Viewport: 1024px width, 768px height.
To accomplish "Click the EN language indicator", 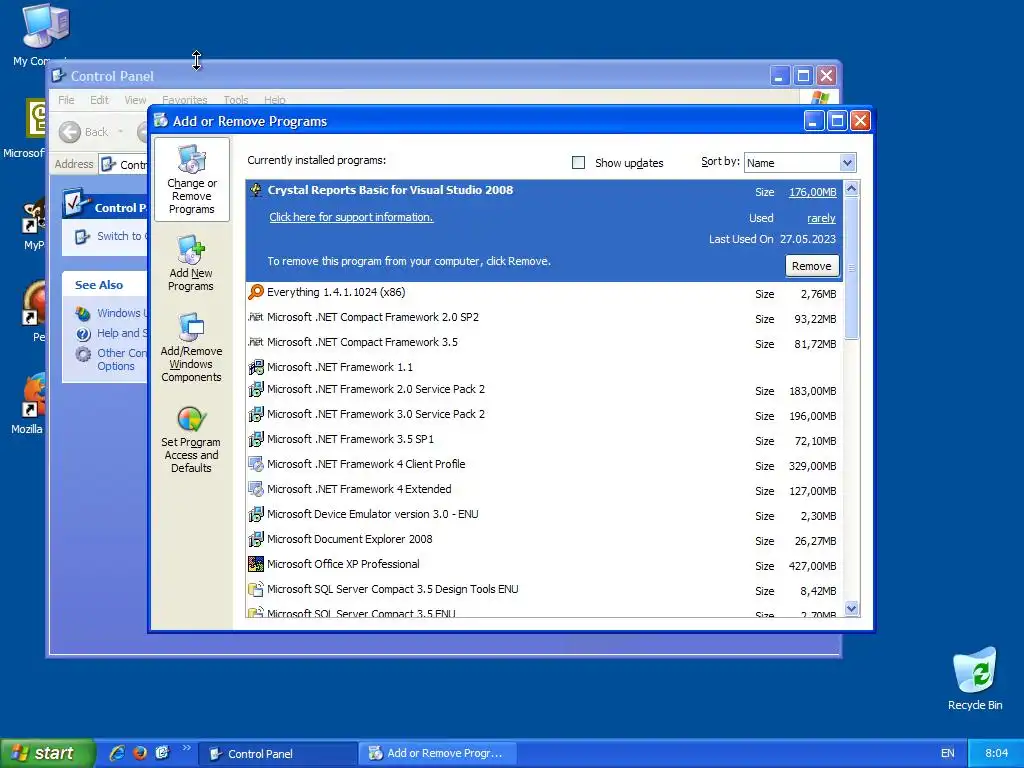I will pos(948,754).
